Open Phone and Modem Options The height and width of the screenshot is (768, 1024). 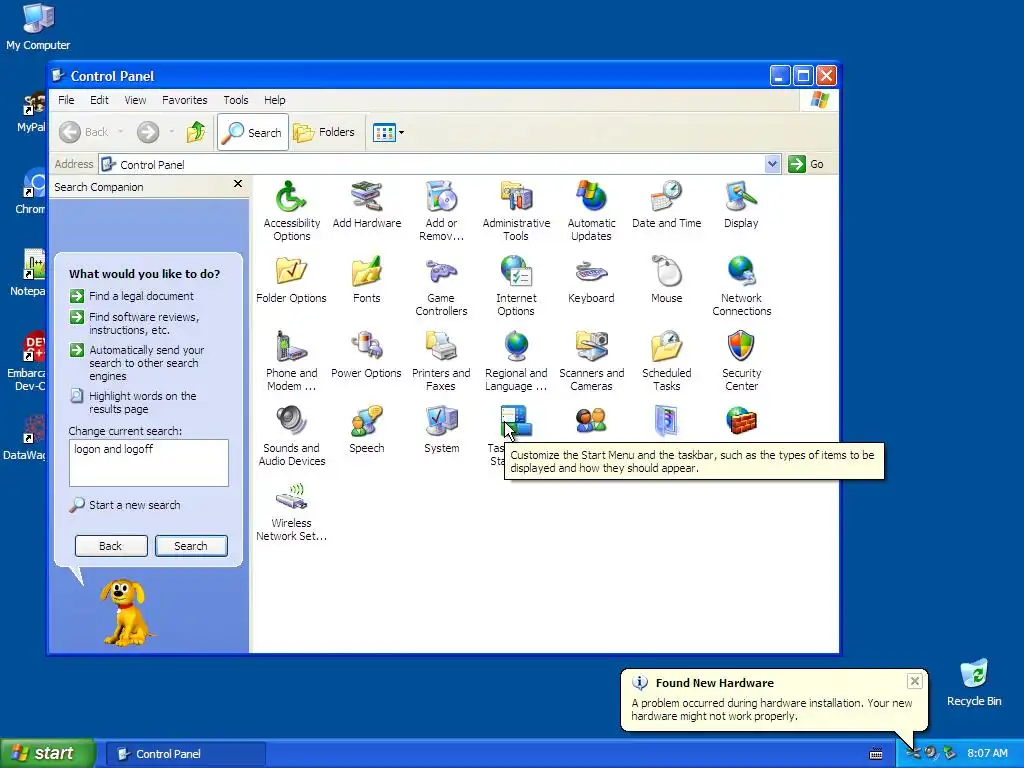291,360
